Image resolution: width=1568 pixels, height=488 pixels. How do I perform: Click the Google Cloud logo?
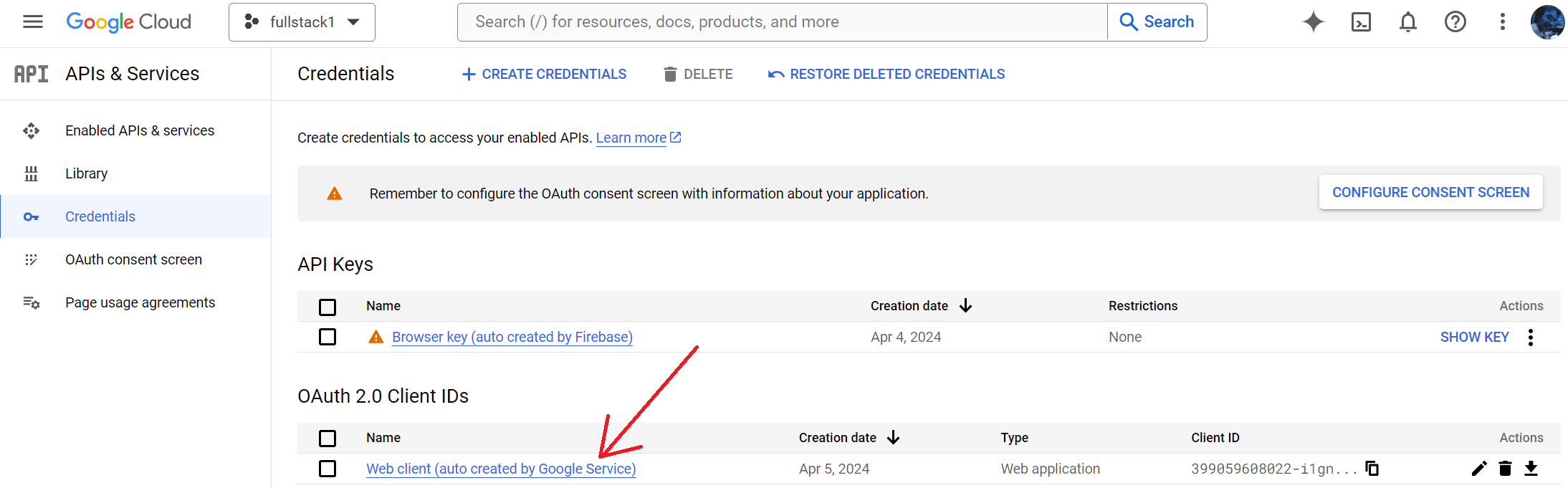(x=129, y=22)
